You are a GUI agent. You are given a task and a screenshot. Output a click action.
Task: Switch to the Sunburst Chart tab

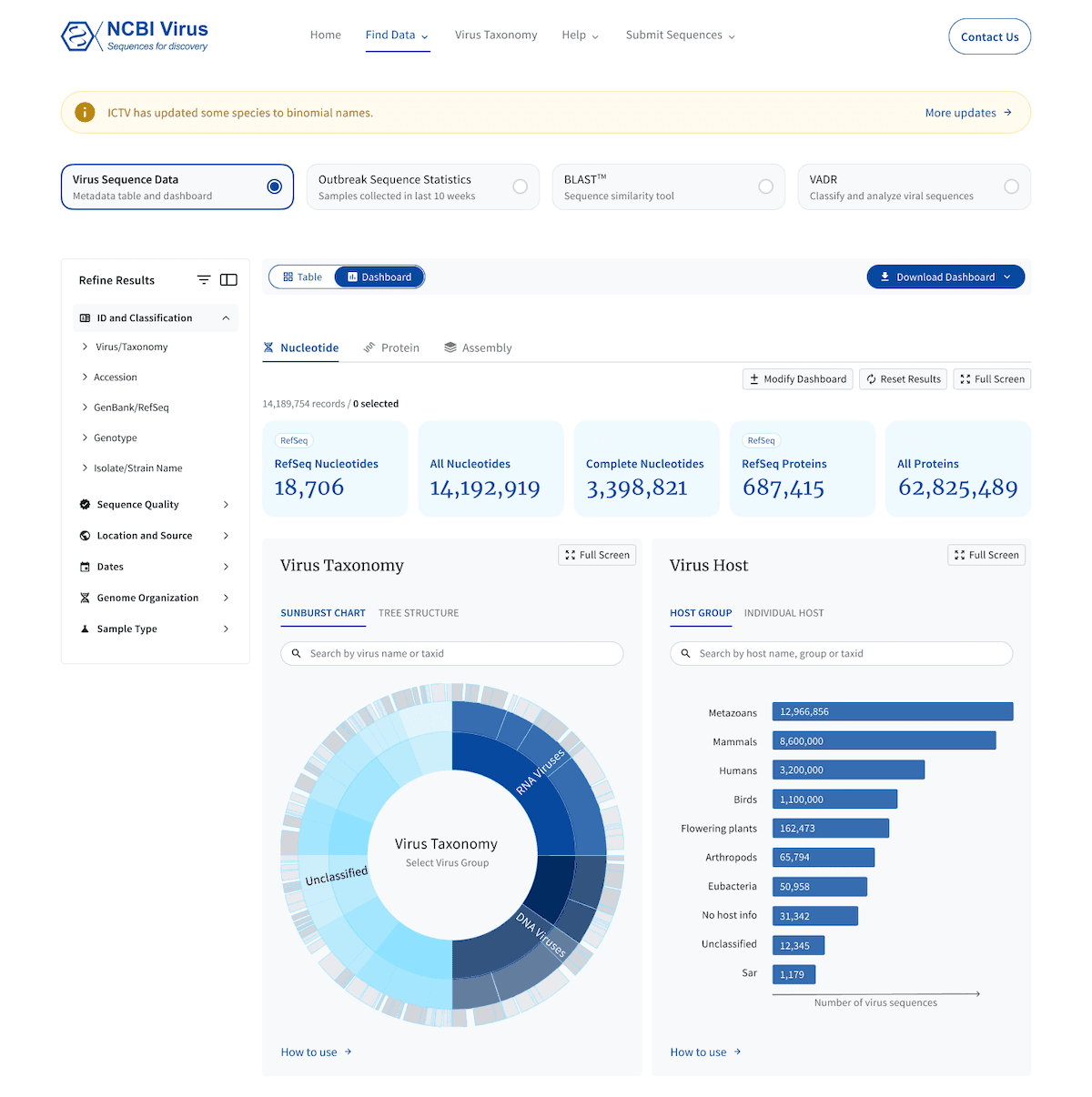[x=323, y=613]
